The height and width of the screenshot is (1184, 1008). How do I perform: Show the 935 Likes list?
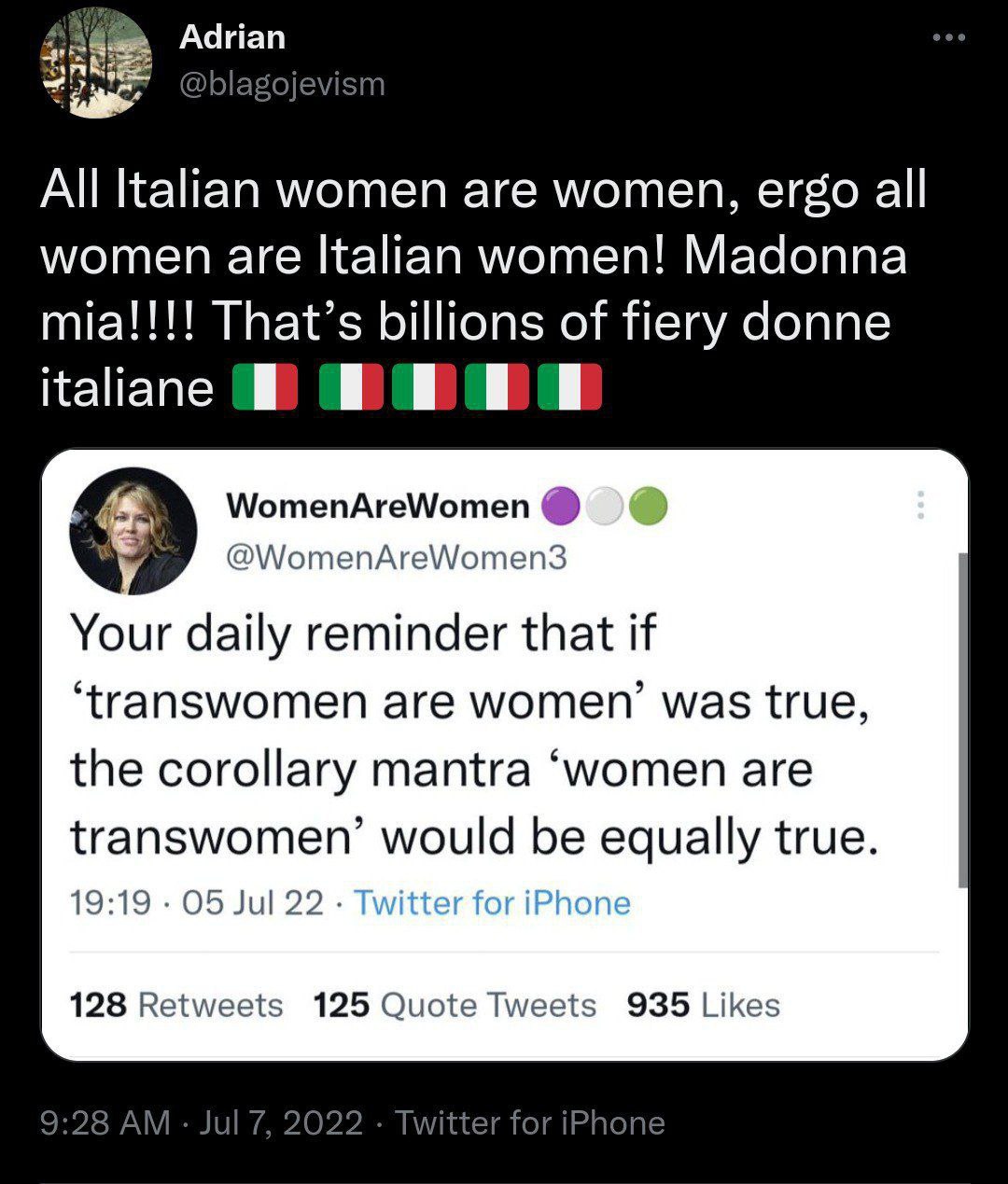tap(703, 1005)
